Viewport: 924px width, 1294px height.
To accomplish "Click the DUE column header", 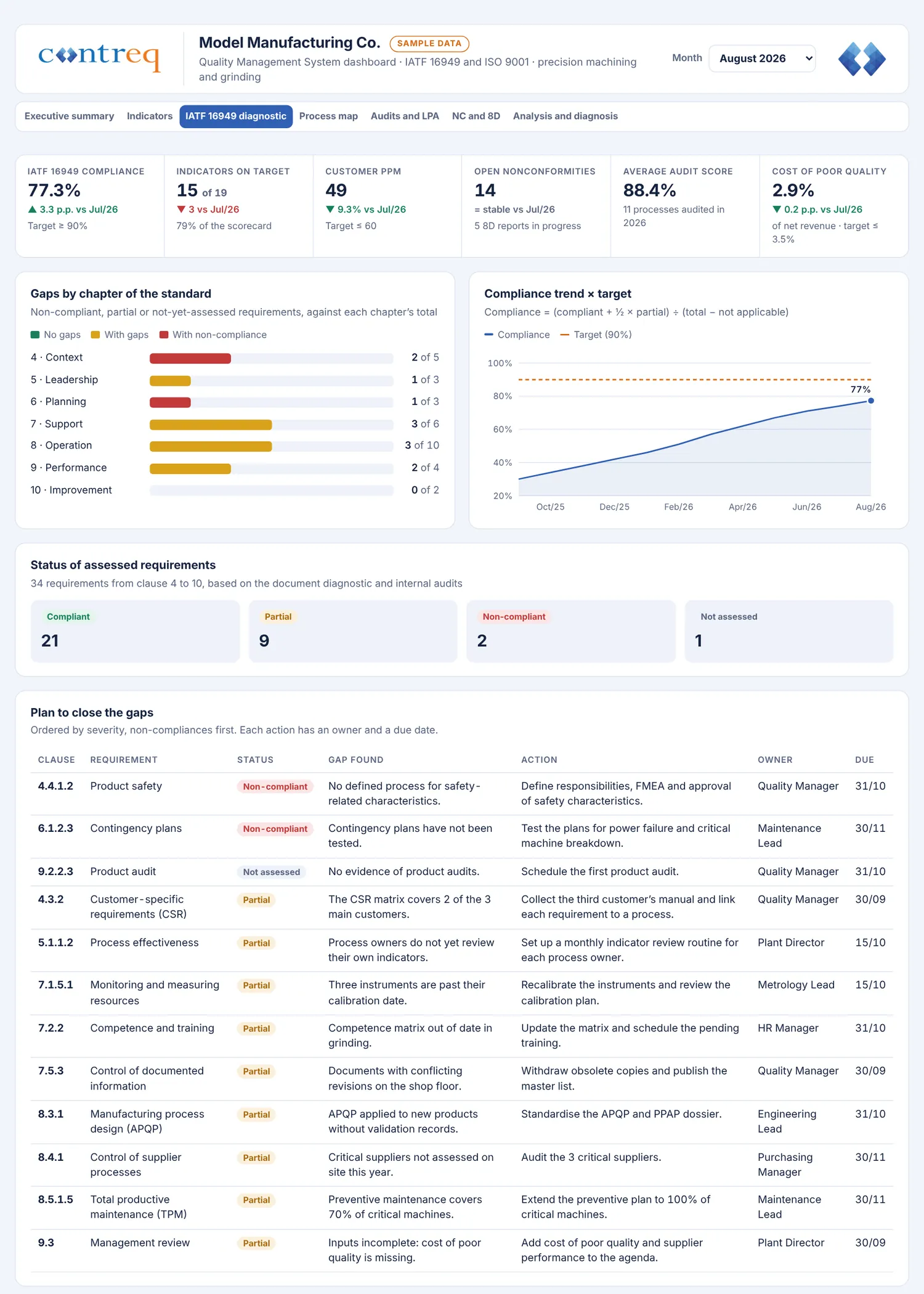I will coord(864,760).
